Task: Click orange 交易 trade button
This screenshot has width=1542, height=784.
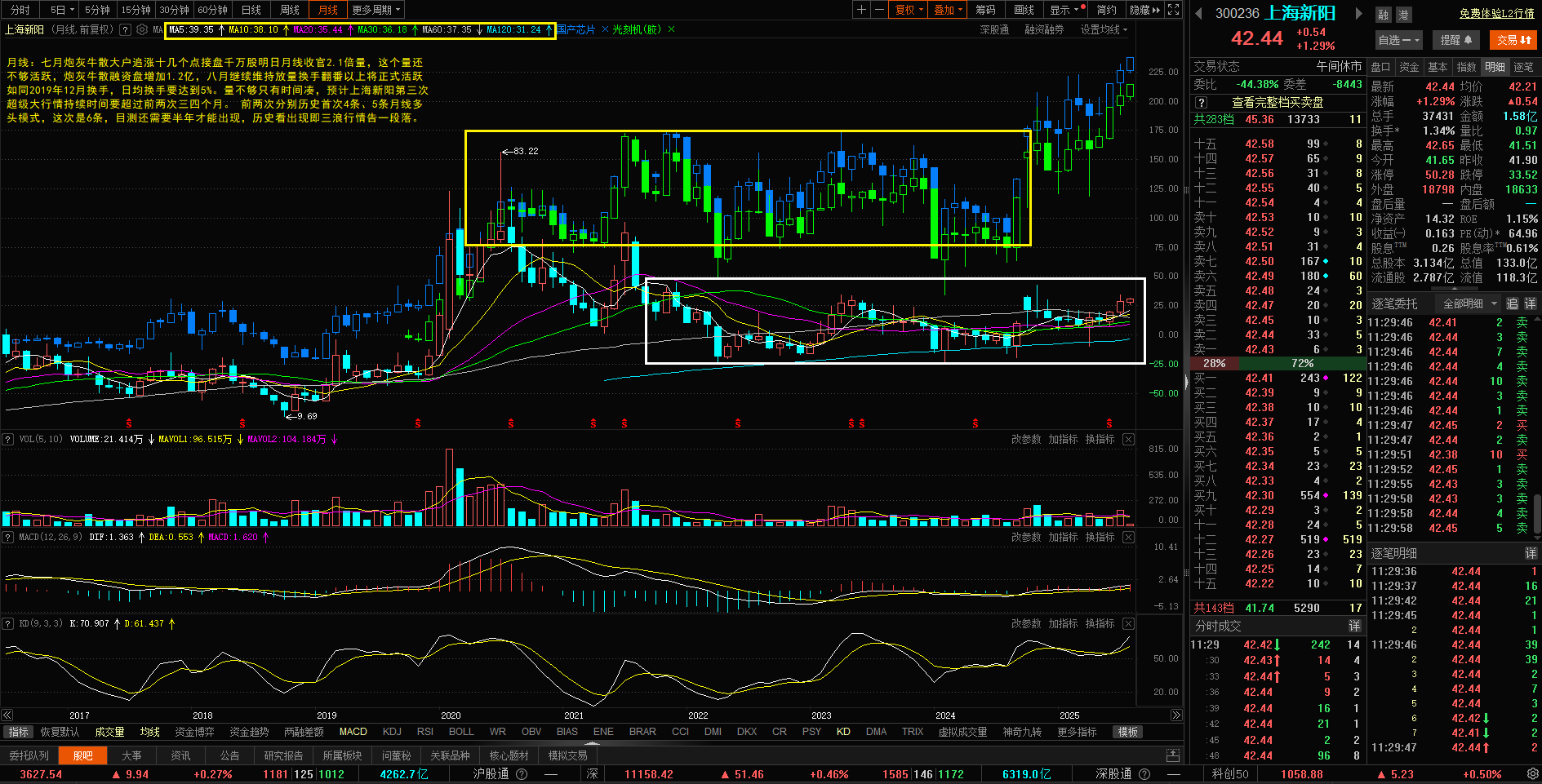Action: click(x=1513, y=39)
